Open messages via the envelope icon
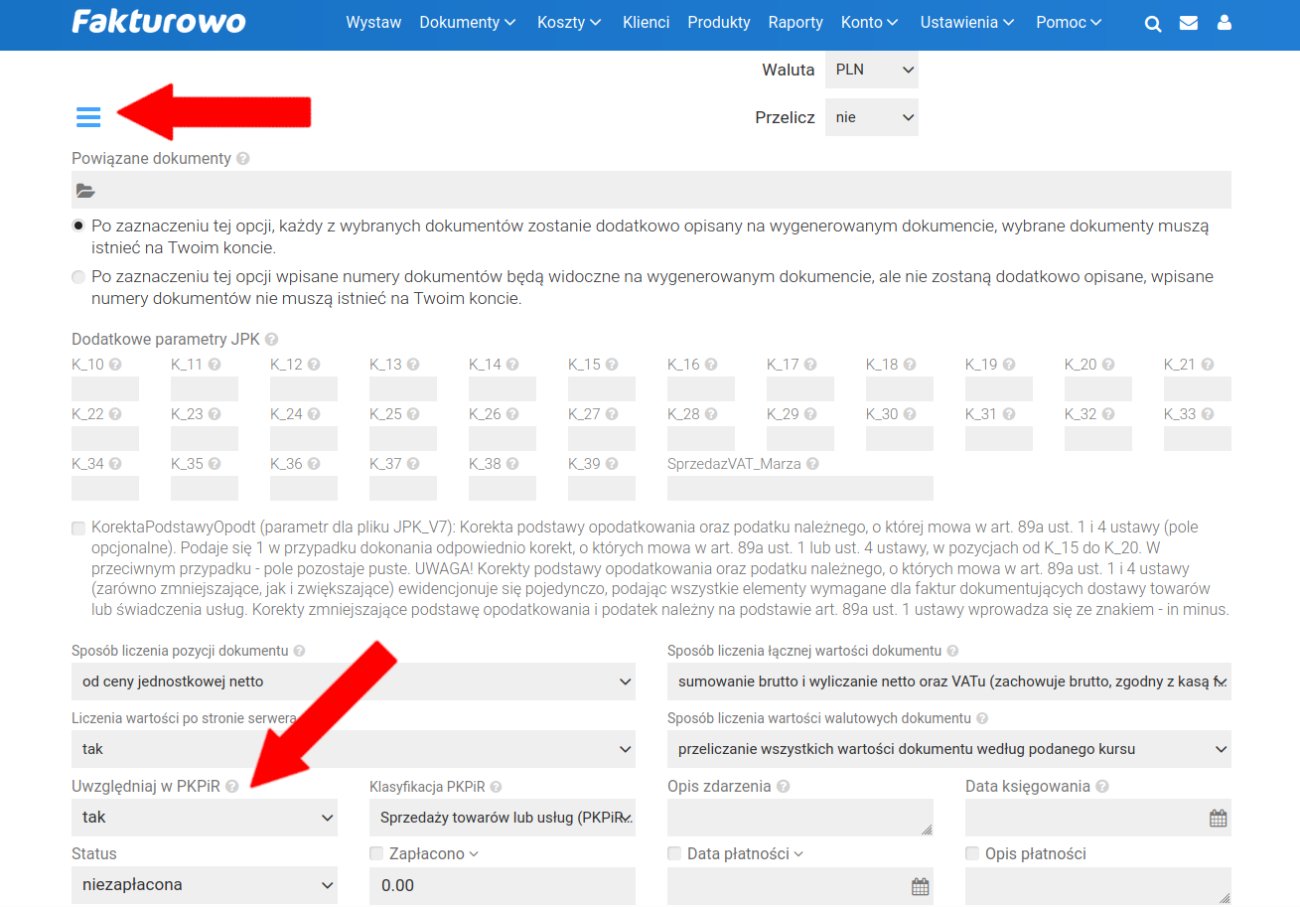 tap(1188, 24)
